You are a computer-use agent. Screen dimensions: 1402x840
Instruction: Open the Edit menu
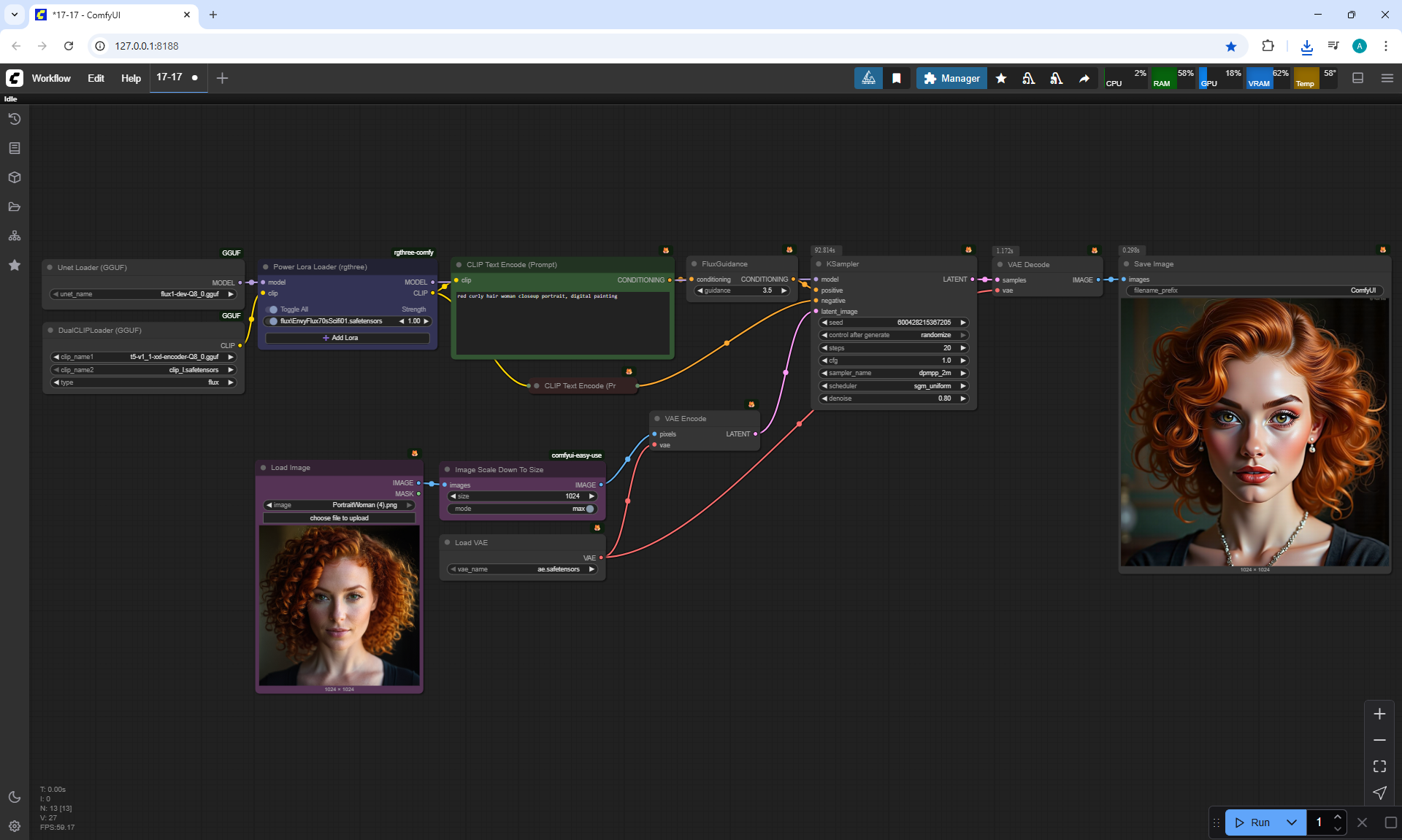click(96, 78)
